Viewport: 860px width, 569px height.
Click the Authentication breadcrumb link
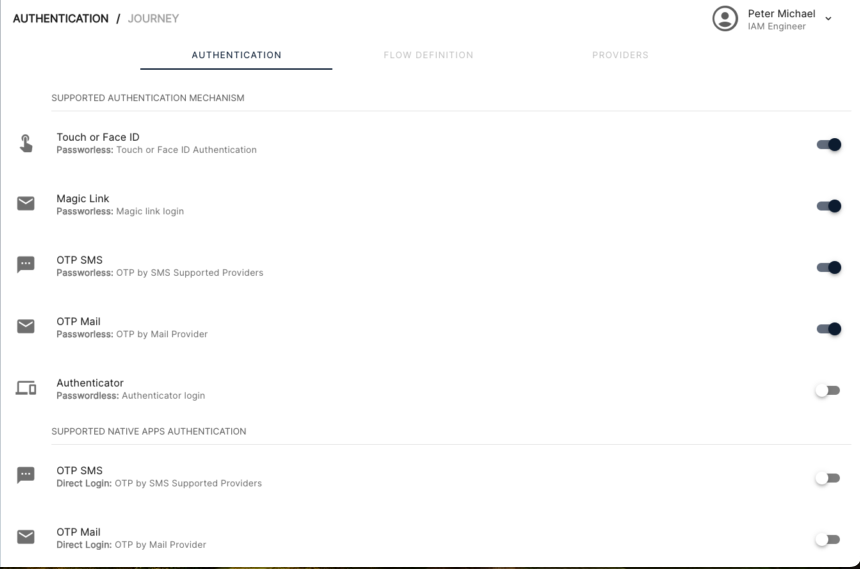click(x=60, y=19)
